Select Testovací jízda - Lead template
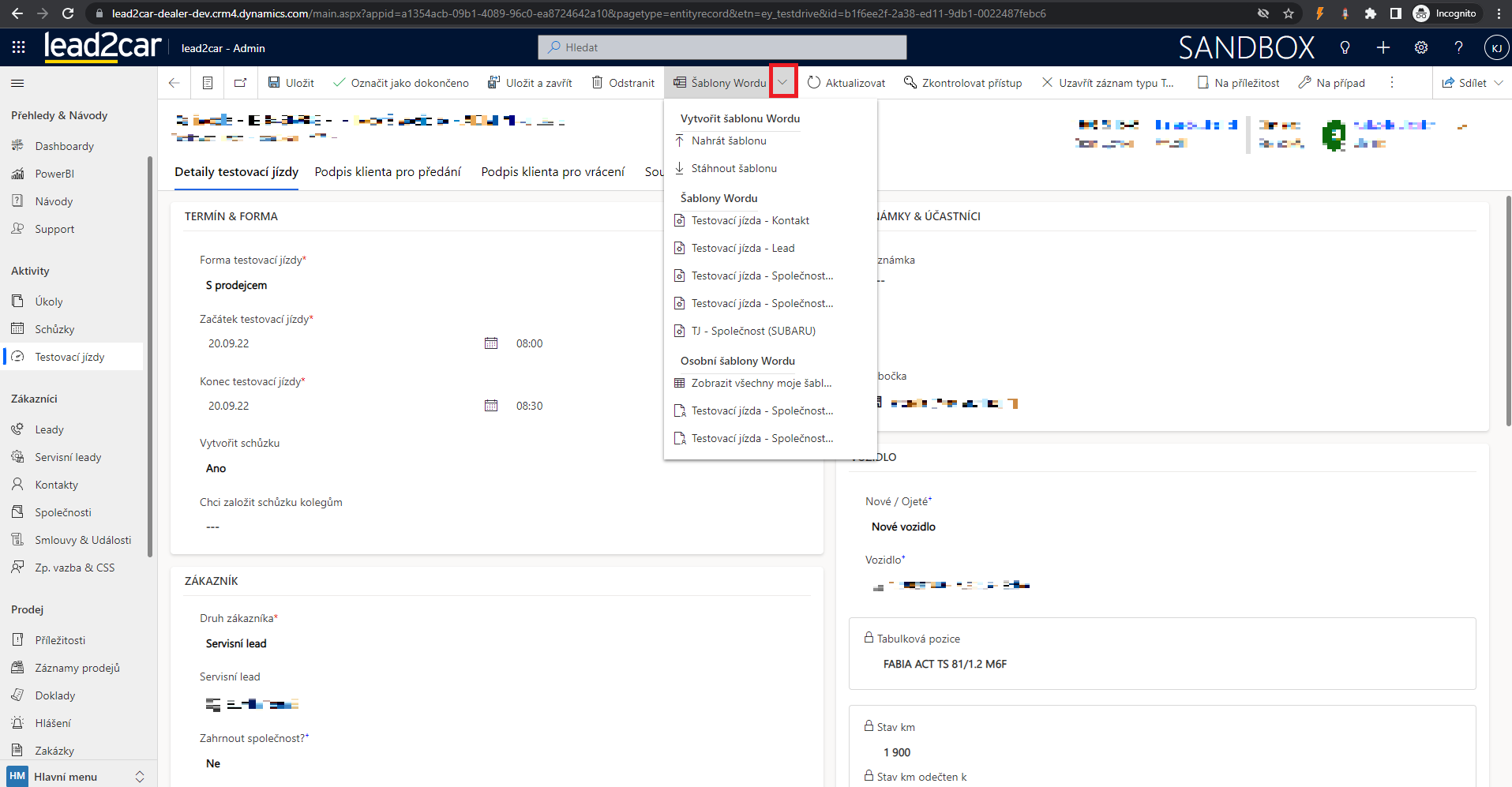1512x787 pixels. click(742, 248)
